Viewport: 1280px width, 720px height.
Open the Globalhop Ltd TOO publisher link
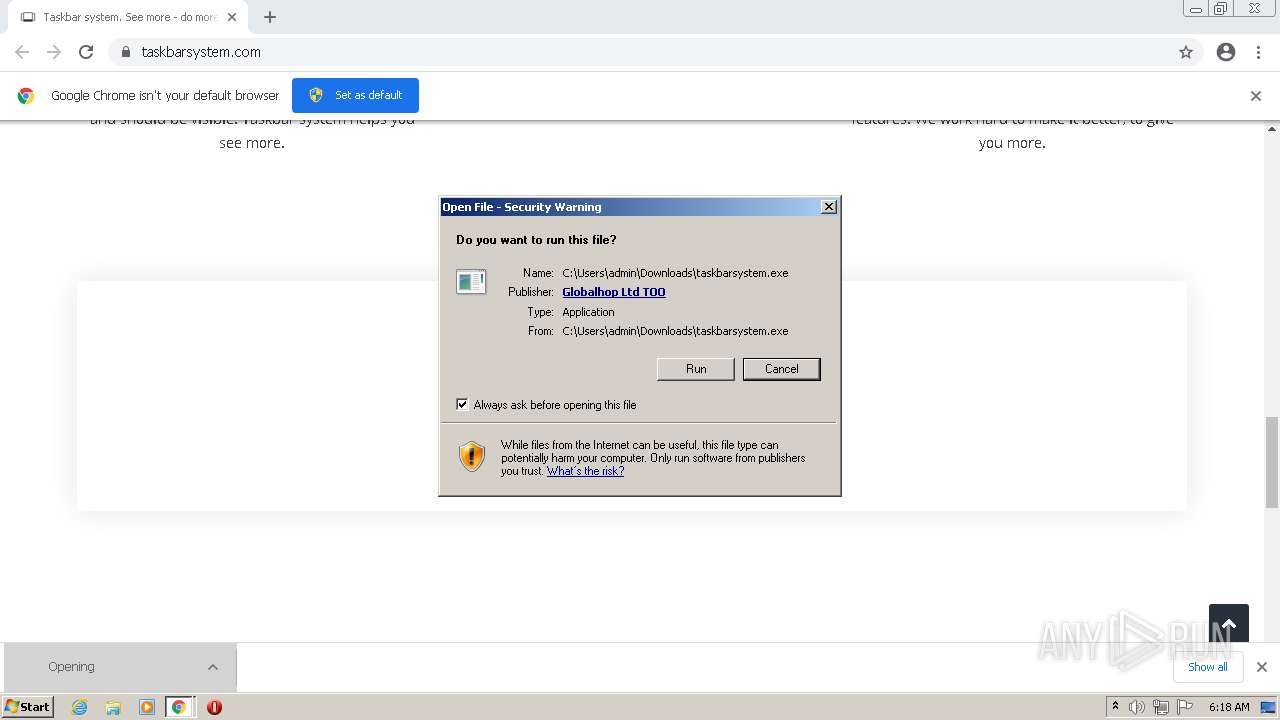614,292
